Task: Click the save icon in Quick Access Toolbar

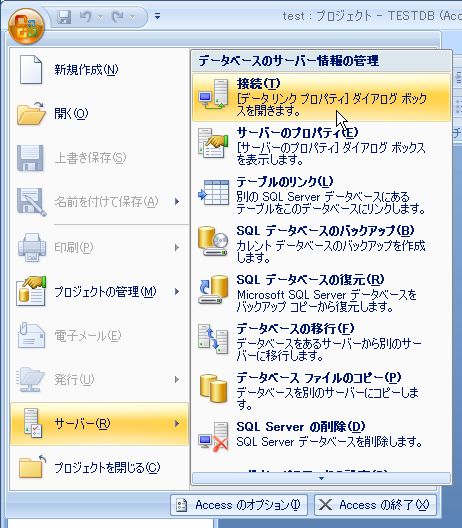Action: (64, 16)
